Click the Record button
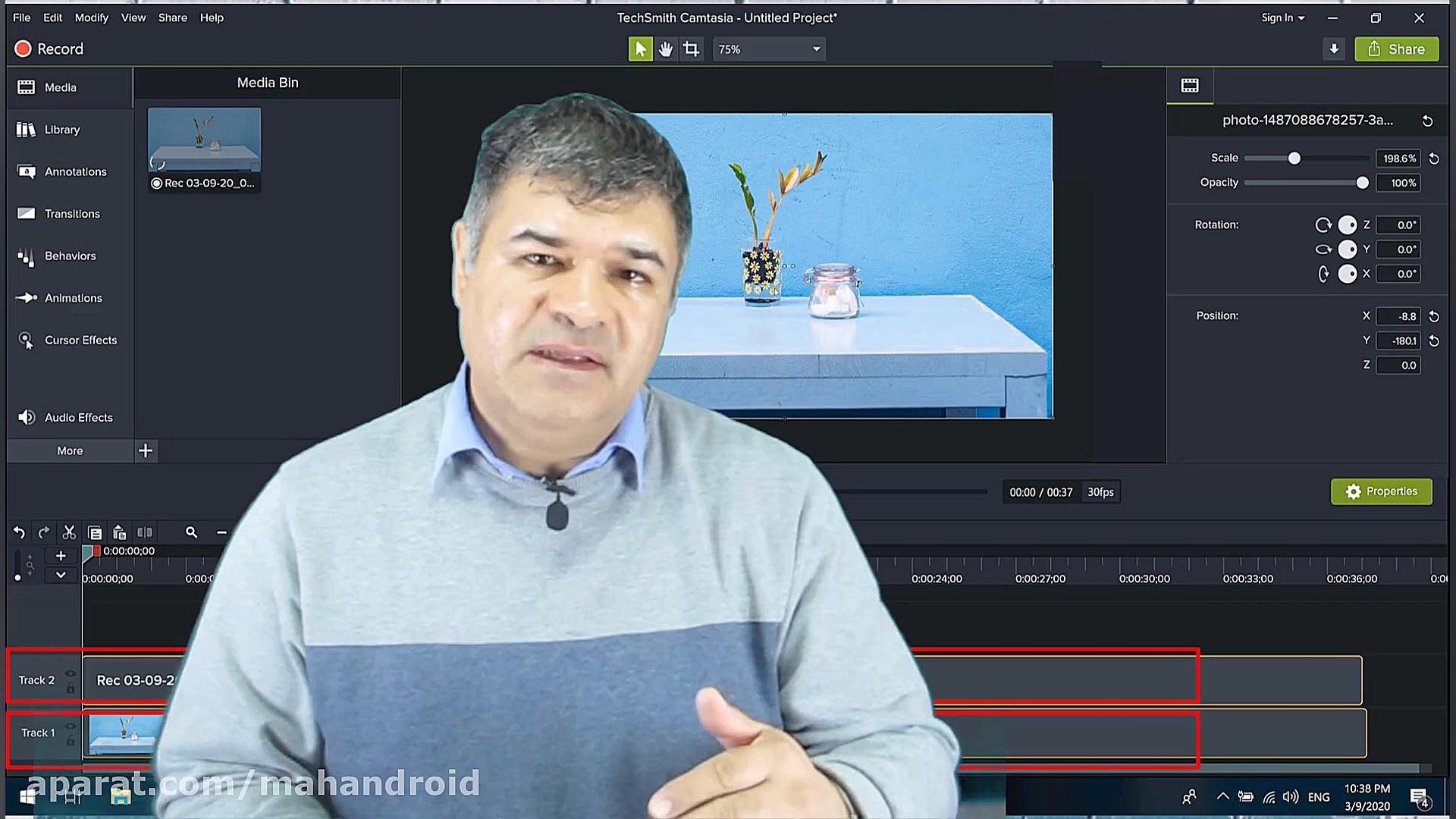 pyautogui.click(x=49, y=49)
